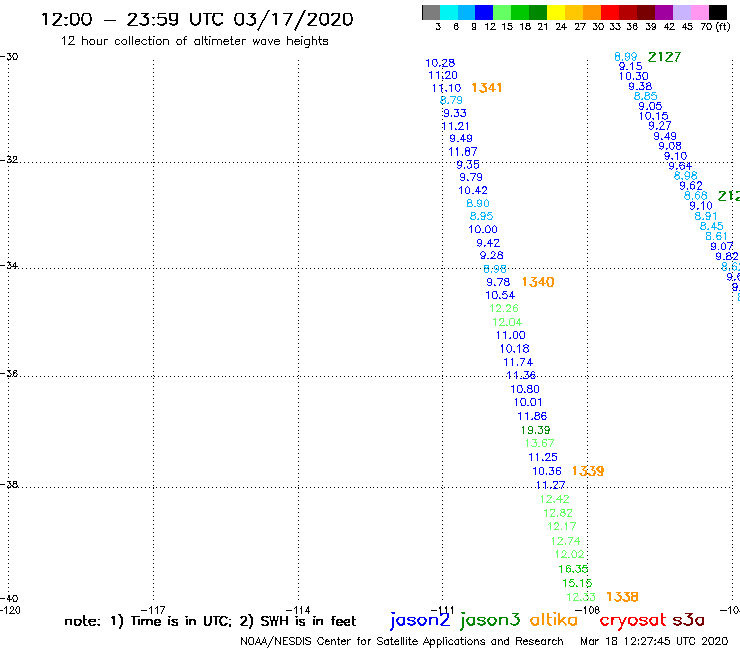The width and height of the screenshot is (740, 650).
Task: Click wave height value 11.00
Action: tap(511, 335)
